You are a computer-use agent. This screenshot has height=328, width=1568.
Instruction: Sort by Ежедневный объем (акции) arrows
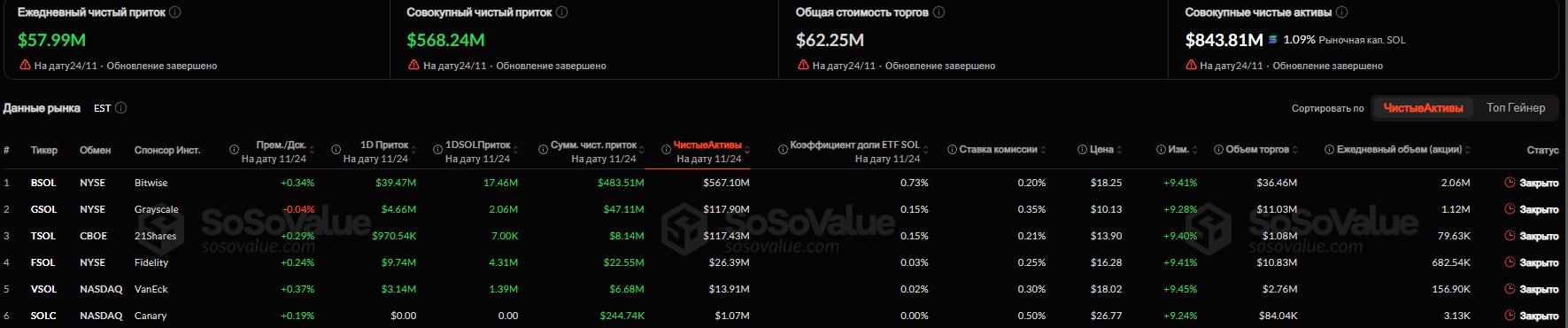[x=1467, y=150]
